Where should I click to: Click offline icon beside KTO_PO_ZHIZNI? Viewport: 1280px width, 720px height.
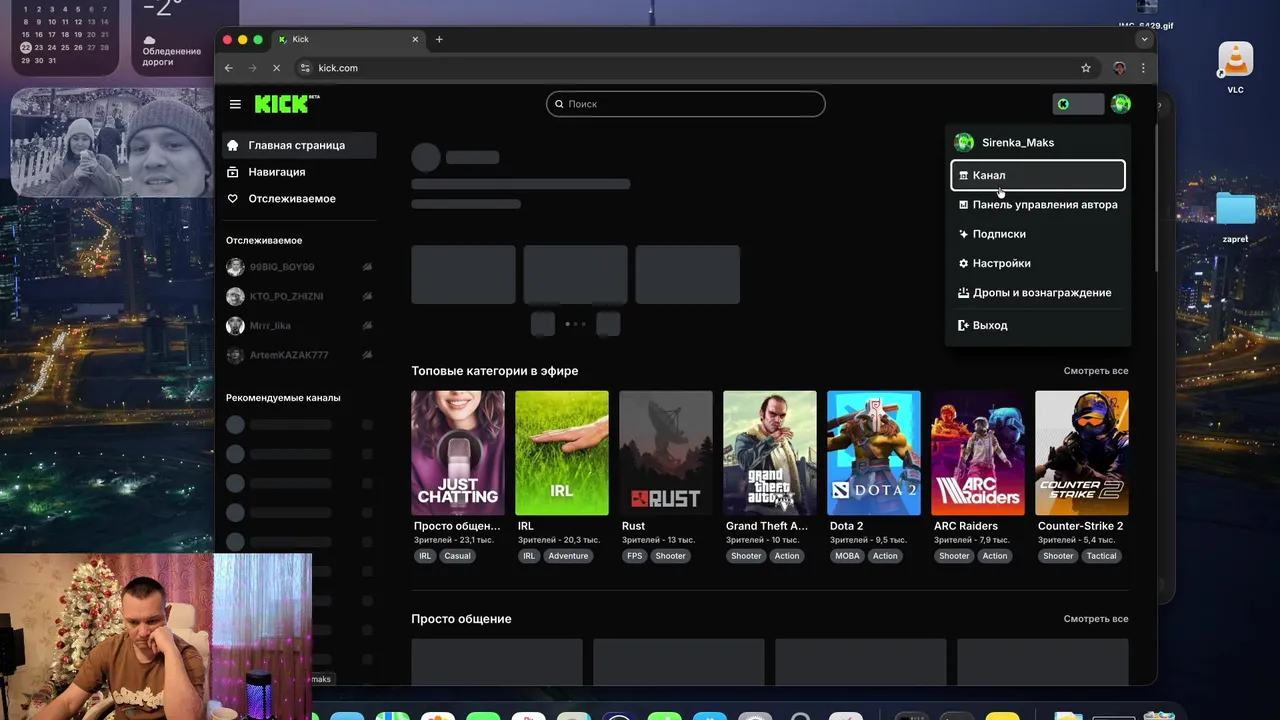pyautogui.click(x=367, y=297)
